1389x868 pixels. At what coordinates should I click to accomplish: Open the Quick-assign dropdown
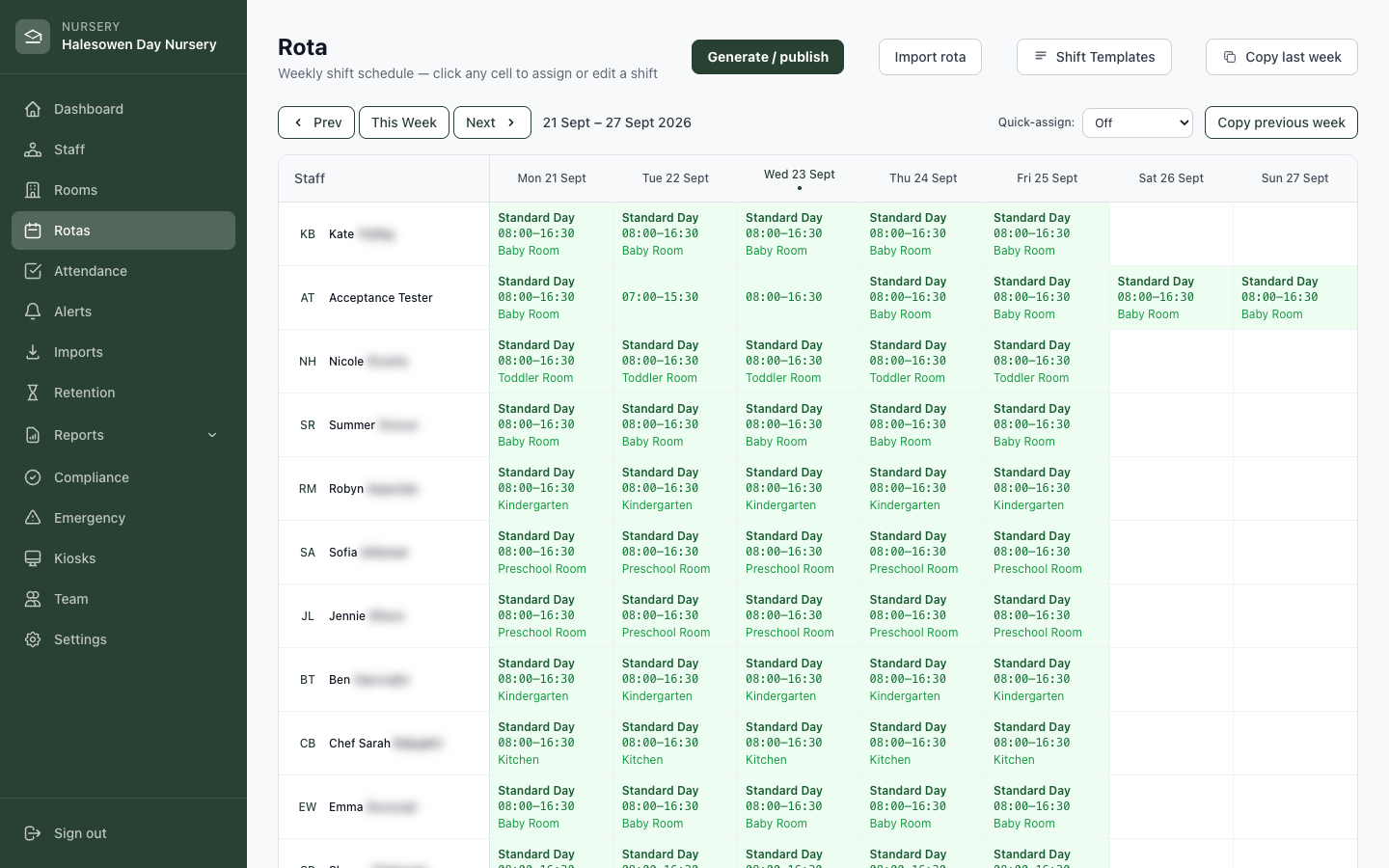coord(1137,122)
